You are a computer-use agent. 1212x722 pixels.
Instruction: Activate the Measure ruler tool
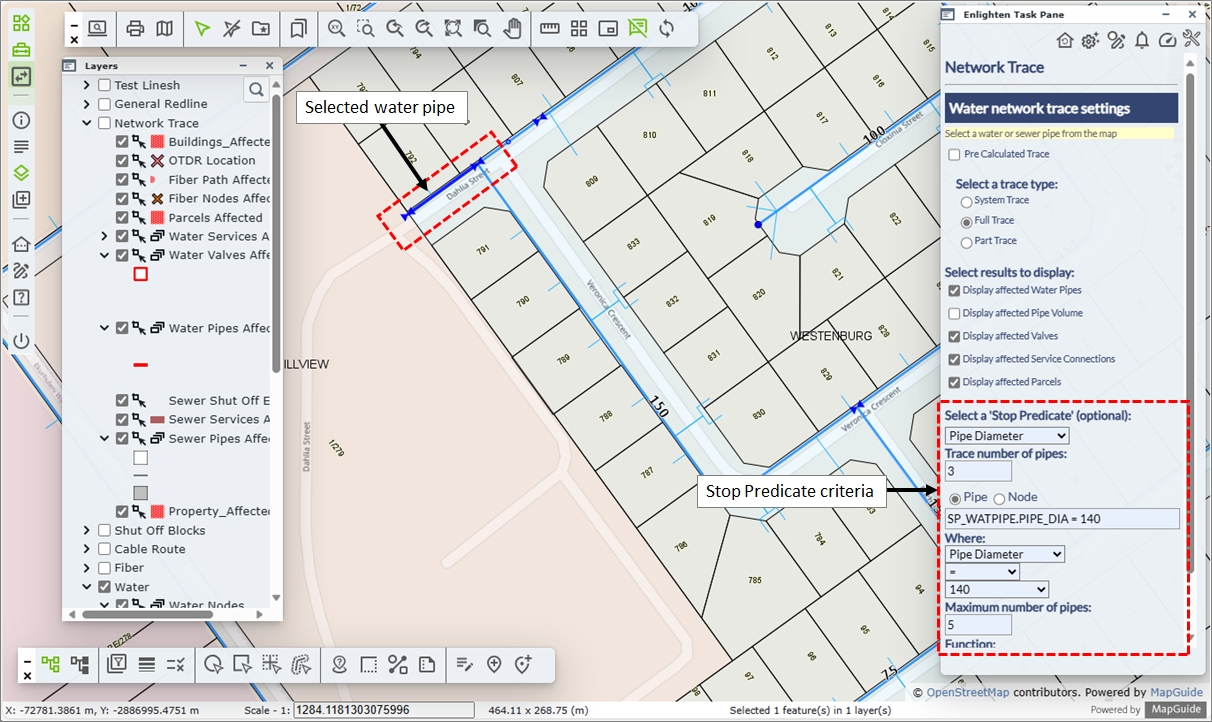tap(549, 29)
